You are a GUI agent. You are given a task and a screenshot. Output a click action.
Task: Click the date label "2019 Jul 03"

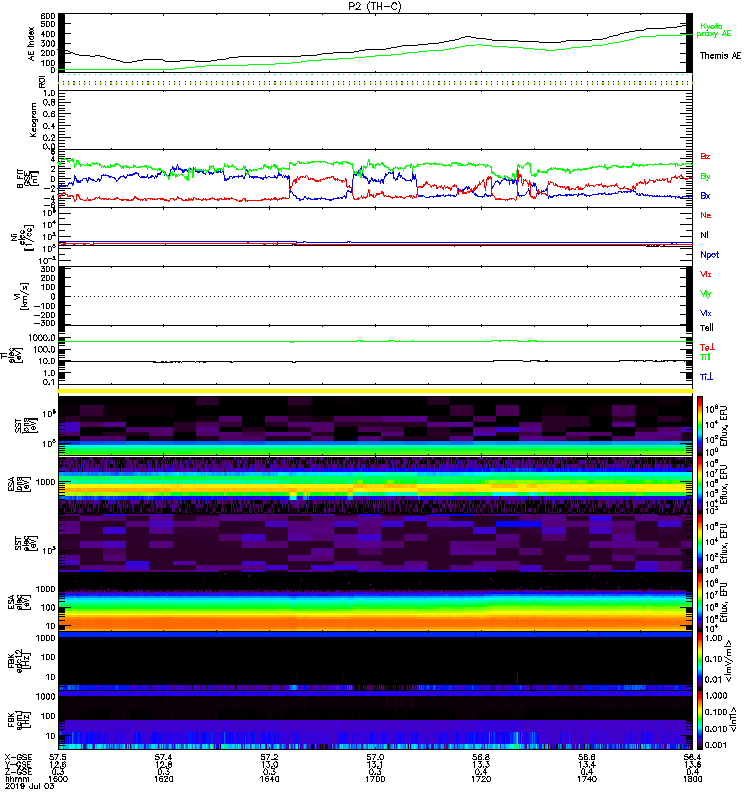coord(29,786)
